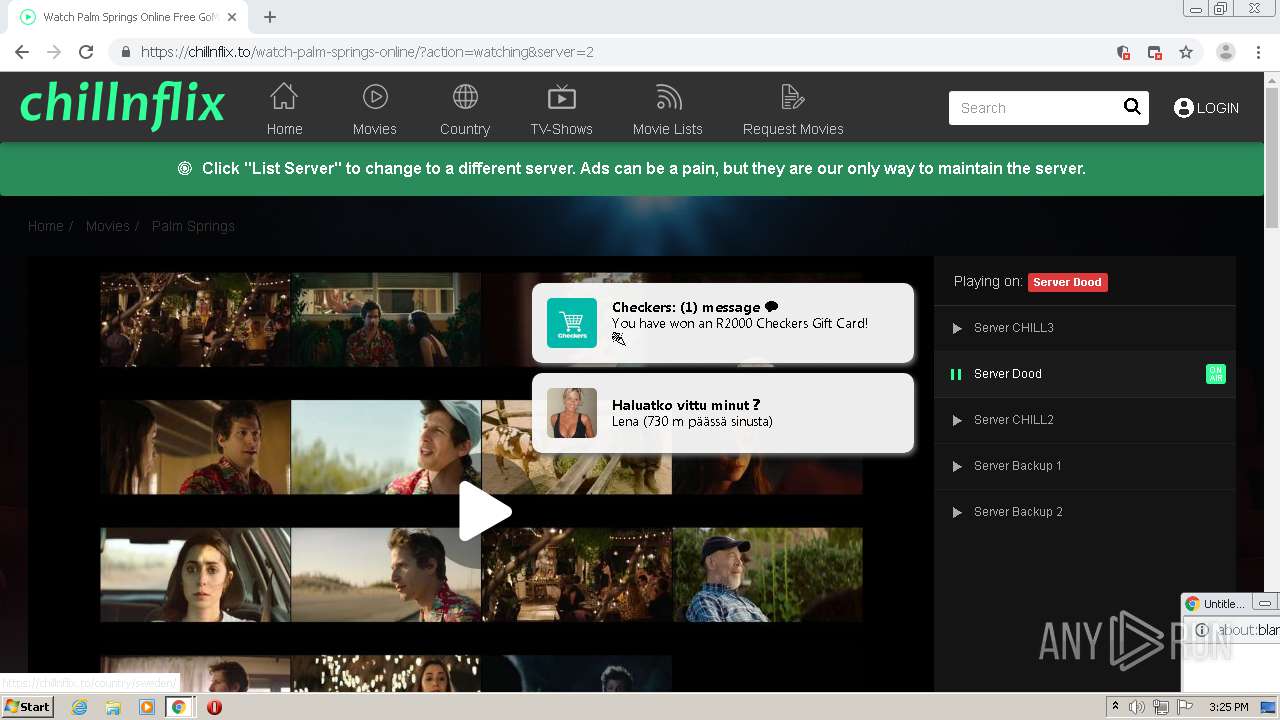Image resolution: width=1280 pixels, height=720 pixels.
Task: Play the video with center play button
Action: pyautogui.click(x=485, y=511)
